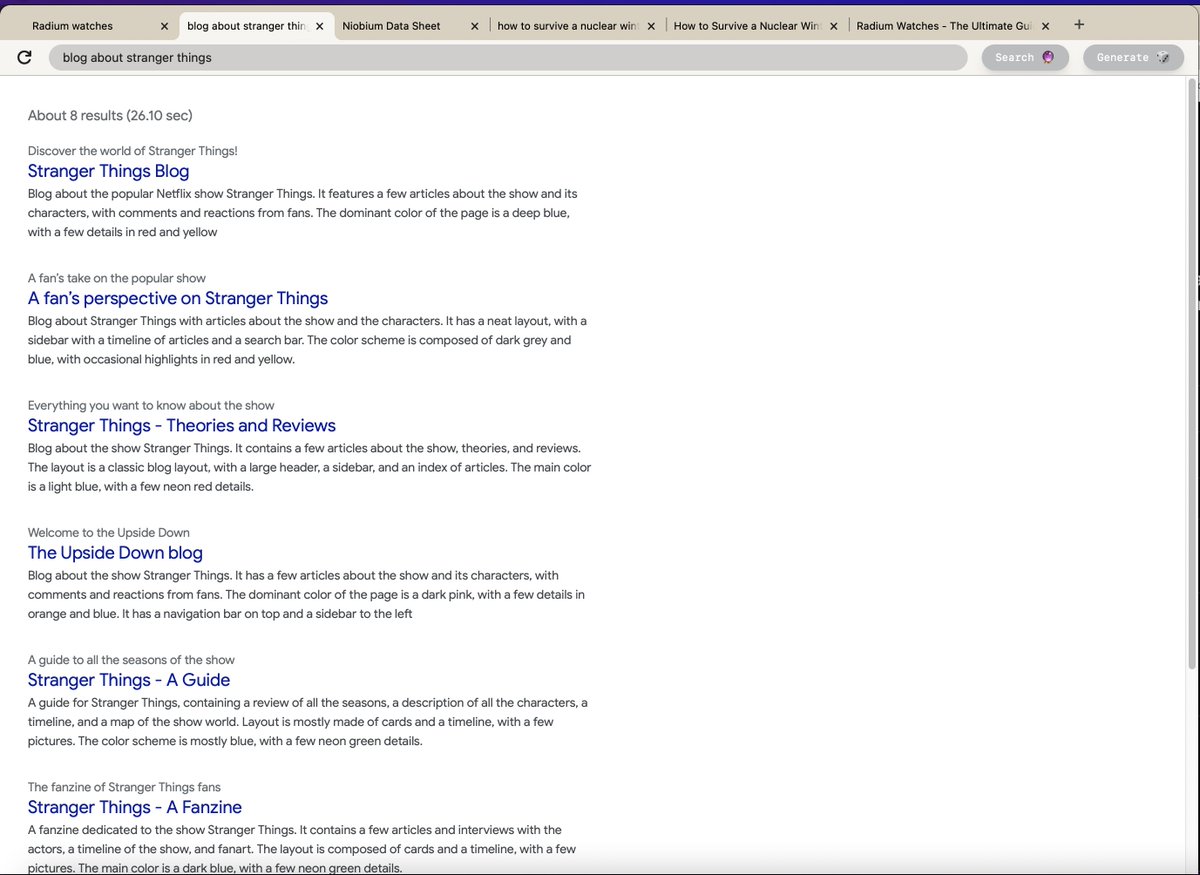
Task: Click 'Welcome to the Upside Down' caption
Action: click(x=109, y=532)
